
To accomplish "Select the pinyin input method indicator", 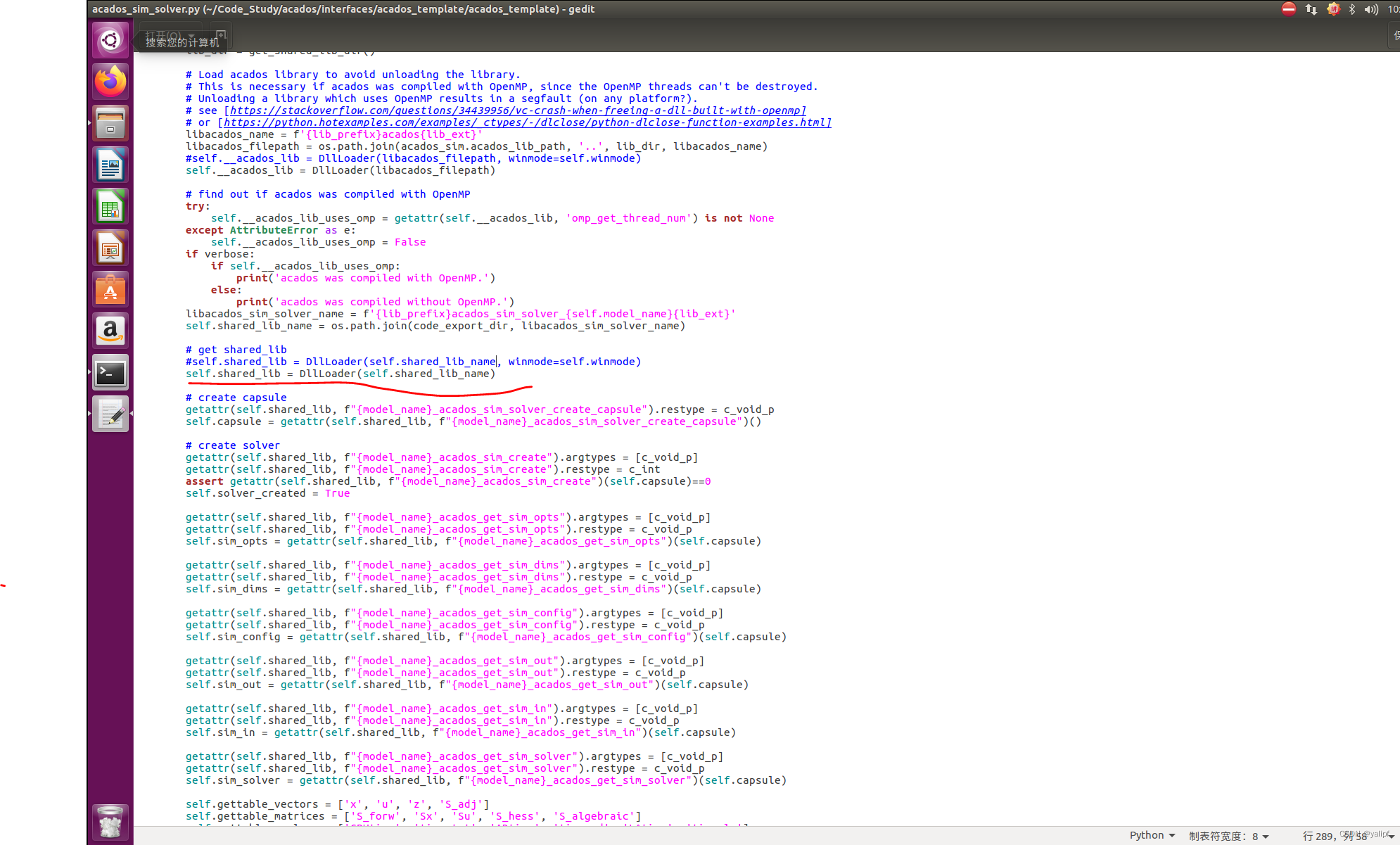I will point(1333,9).
